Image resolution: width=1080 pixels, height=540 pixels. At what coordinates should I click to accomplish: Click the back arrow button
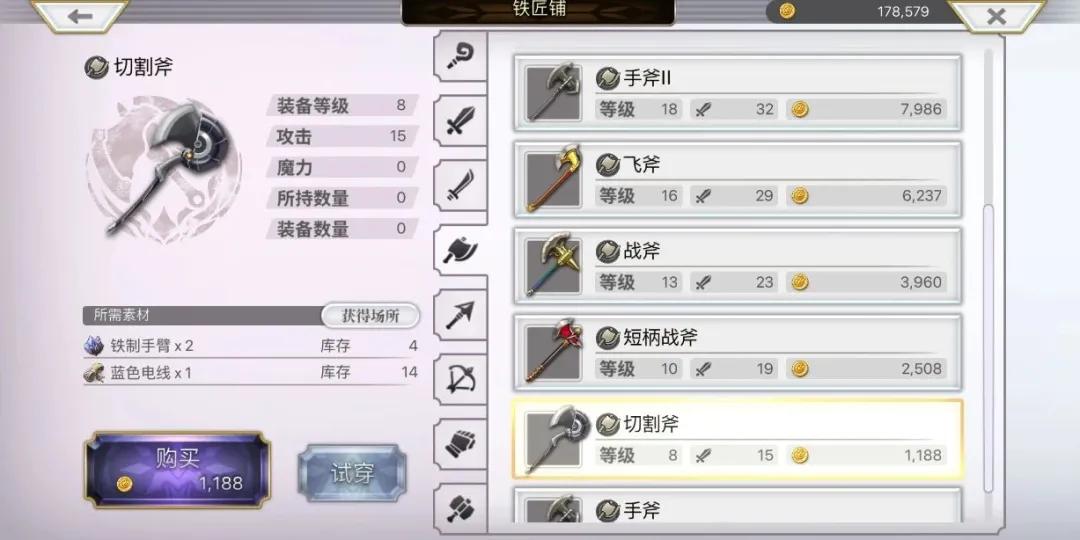tap(80, 16)
